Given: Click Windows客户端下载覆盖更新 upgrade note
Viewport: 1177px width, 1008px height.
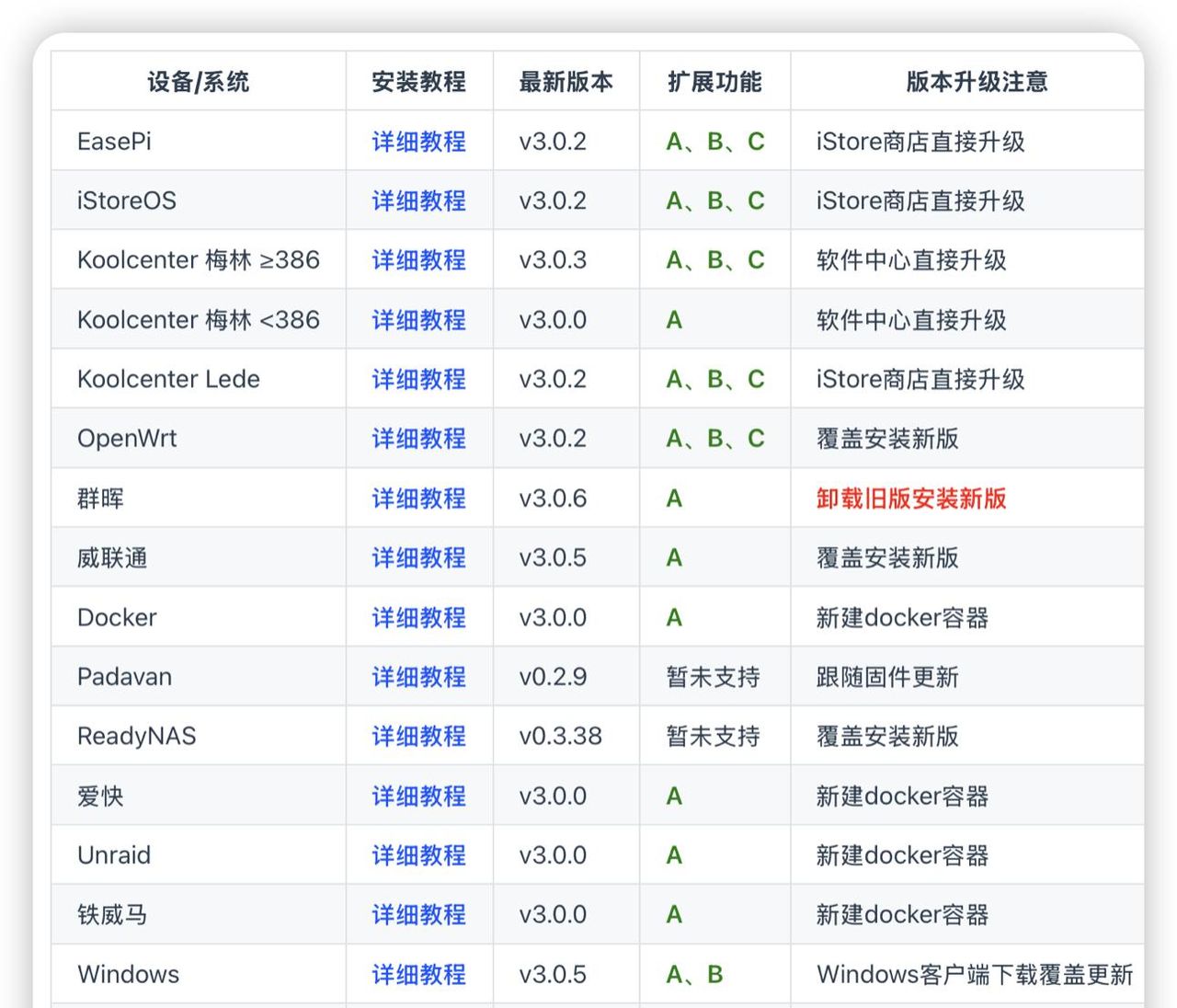Looking at the screenshot, I should pyautogui.click(x=975, y=974).
